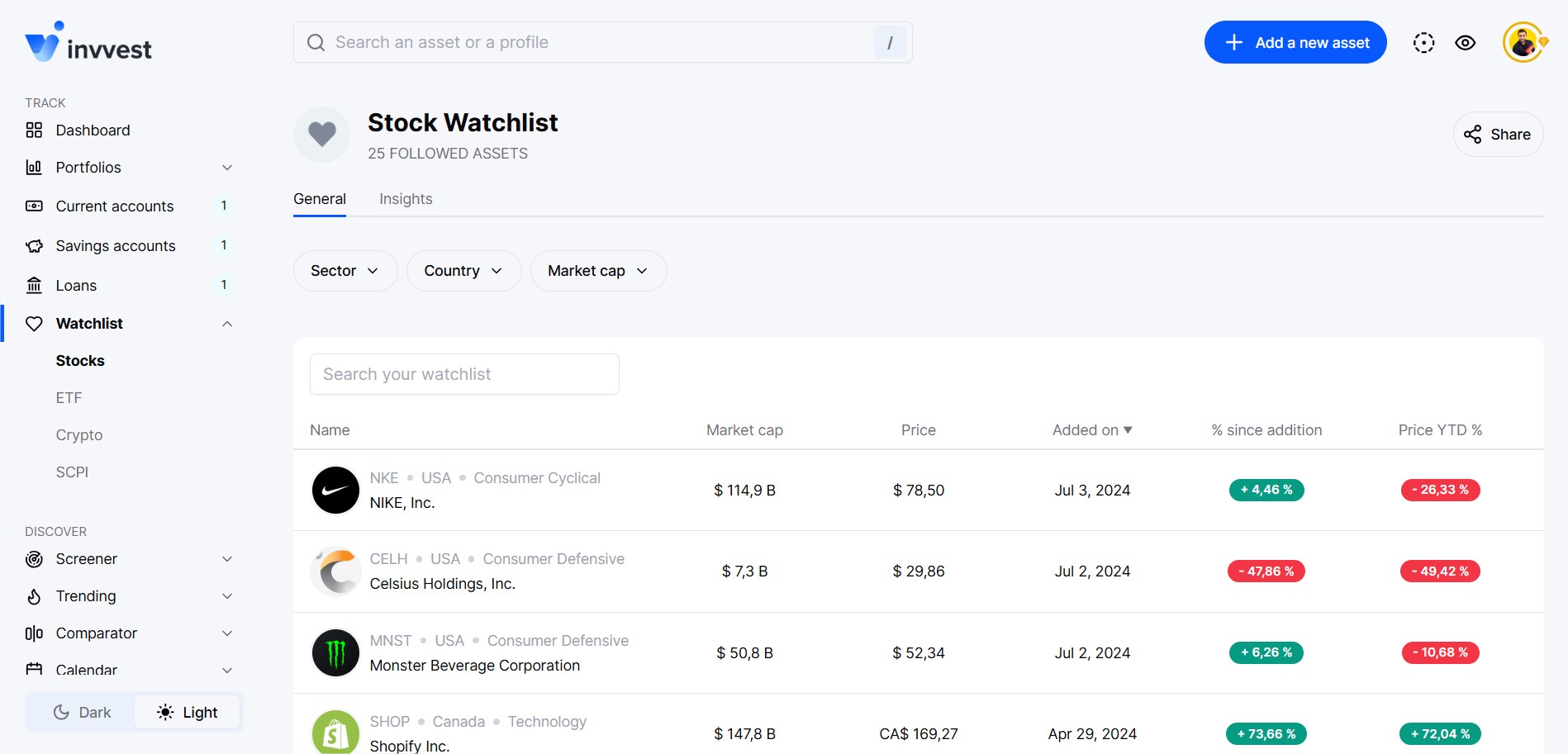The width and height of the screenshot is (1568, 754).
Task: Collapse the Watchlist menu chevron
Action: pyautogui.click(x=227, y=324)
